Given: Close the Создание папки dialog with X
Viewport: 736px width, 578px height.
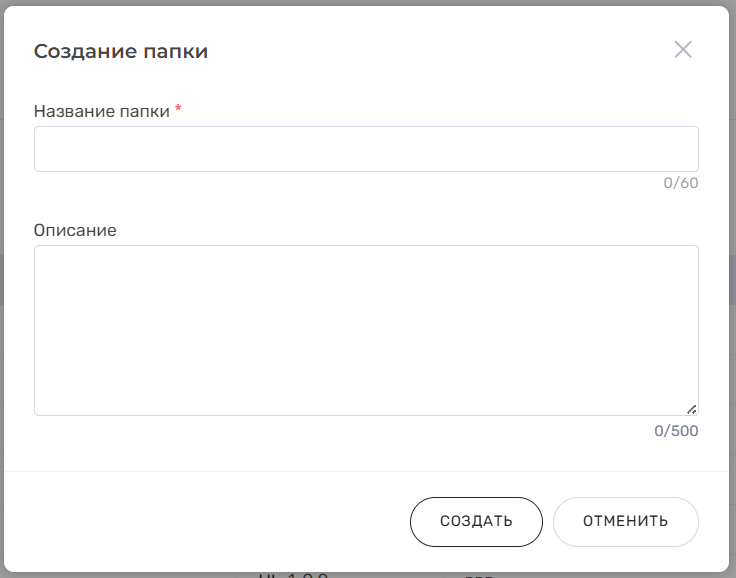Looking at the screenshot, I should pos(683,50).
